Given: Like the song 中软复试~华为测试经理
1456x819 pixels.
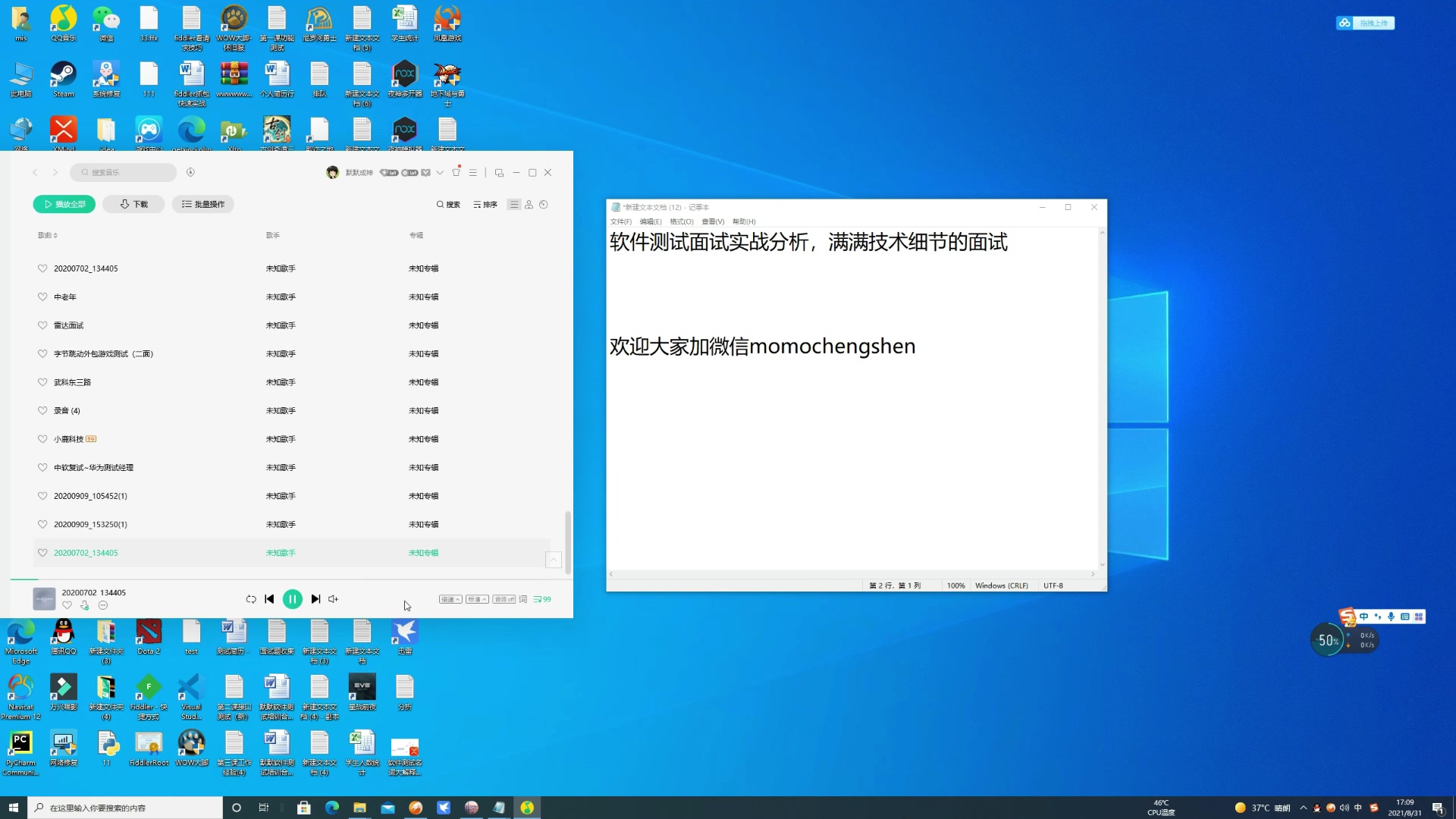Looking at the screenshot, I should tap(42, 467).
